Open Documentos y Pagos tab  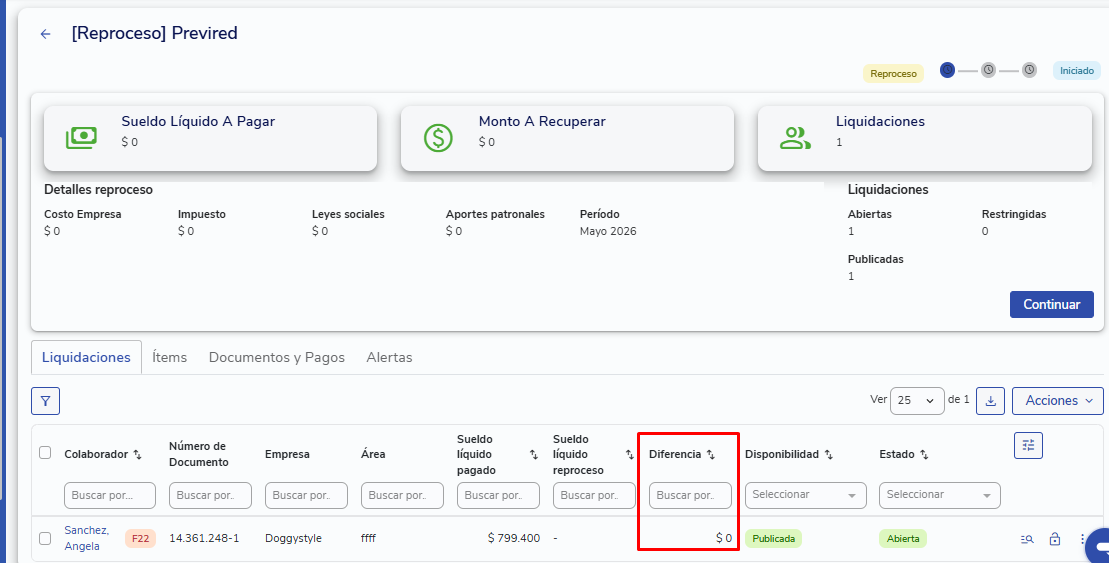277,357
